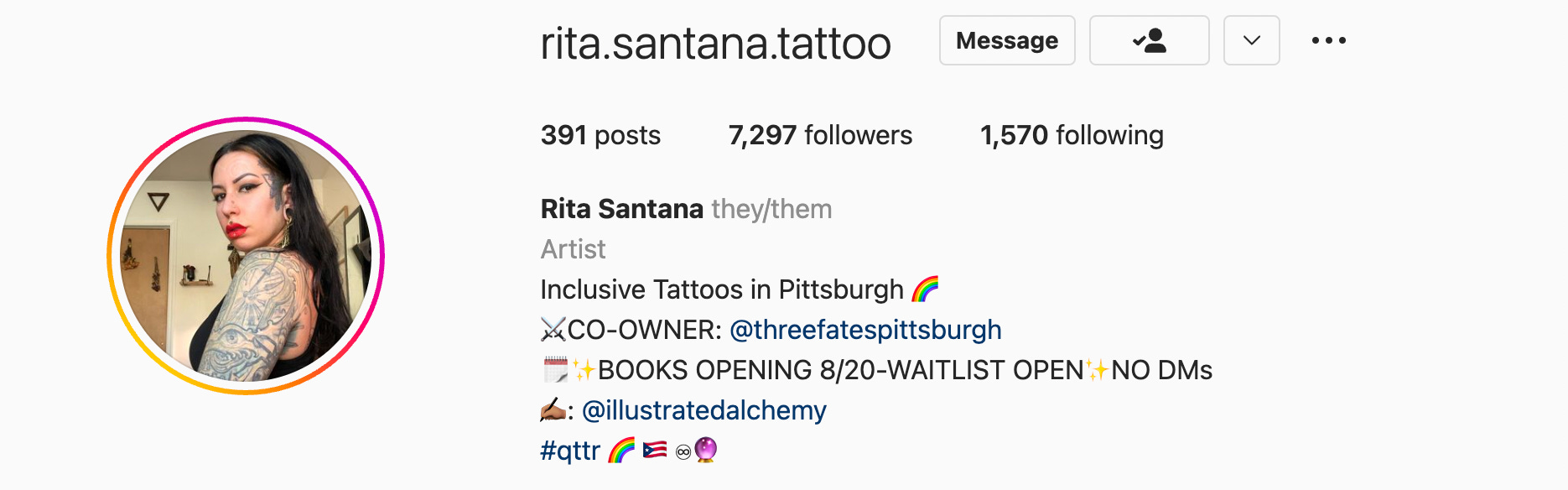The image size is (1568, 490).
Task: Click the calendar emoji before BOOKS OPENING
Action: pyautogui.click(x=555, y=370)
